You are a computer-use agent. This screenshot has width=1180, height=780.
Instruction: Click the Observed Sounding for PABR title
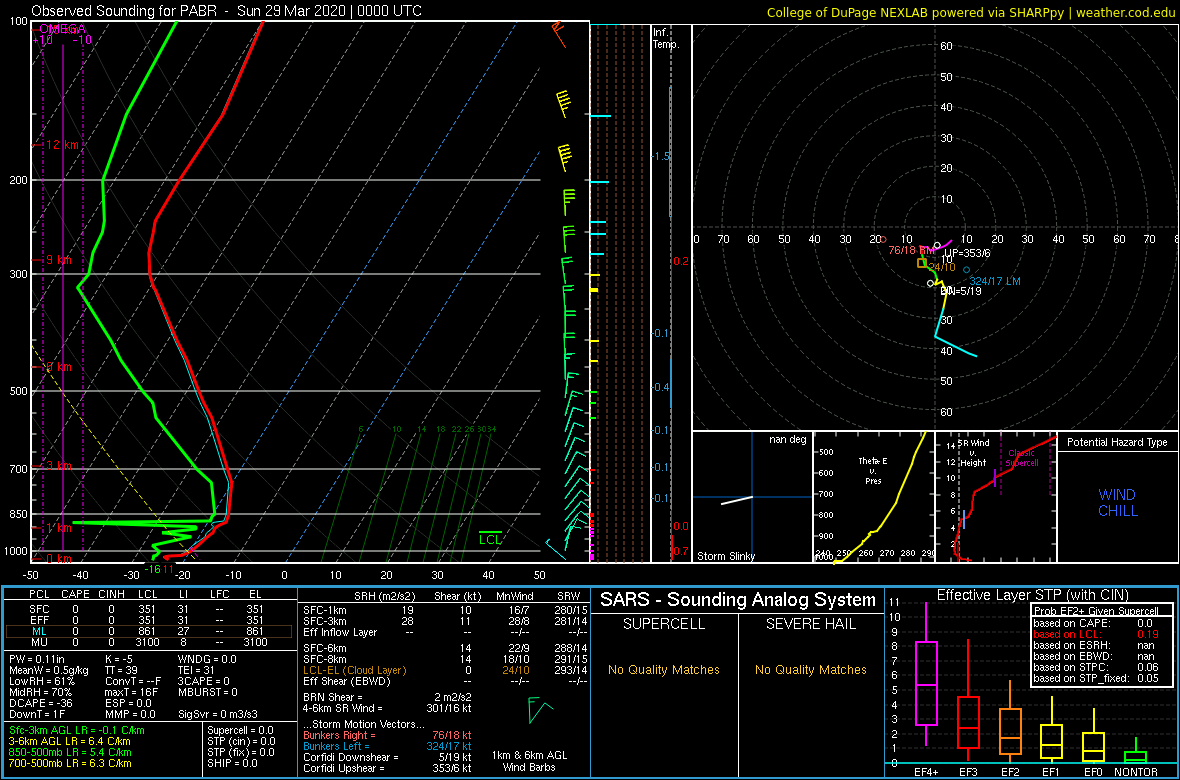pyautogui.click(x=227, y=11)
